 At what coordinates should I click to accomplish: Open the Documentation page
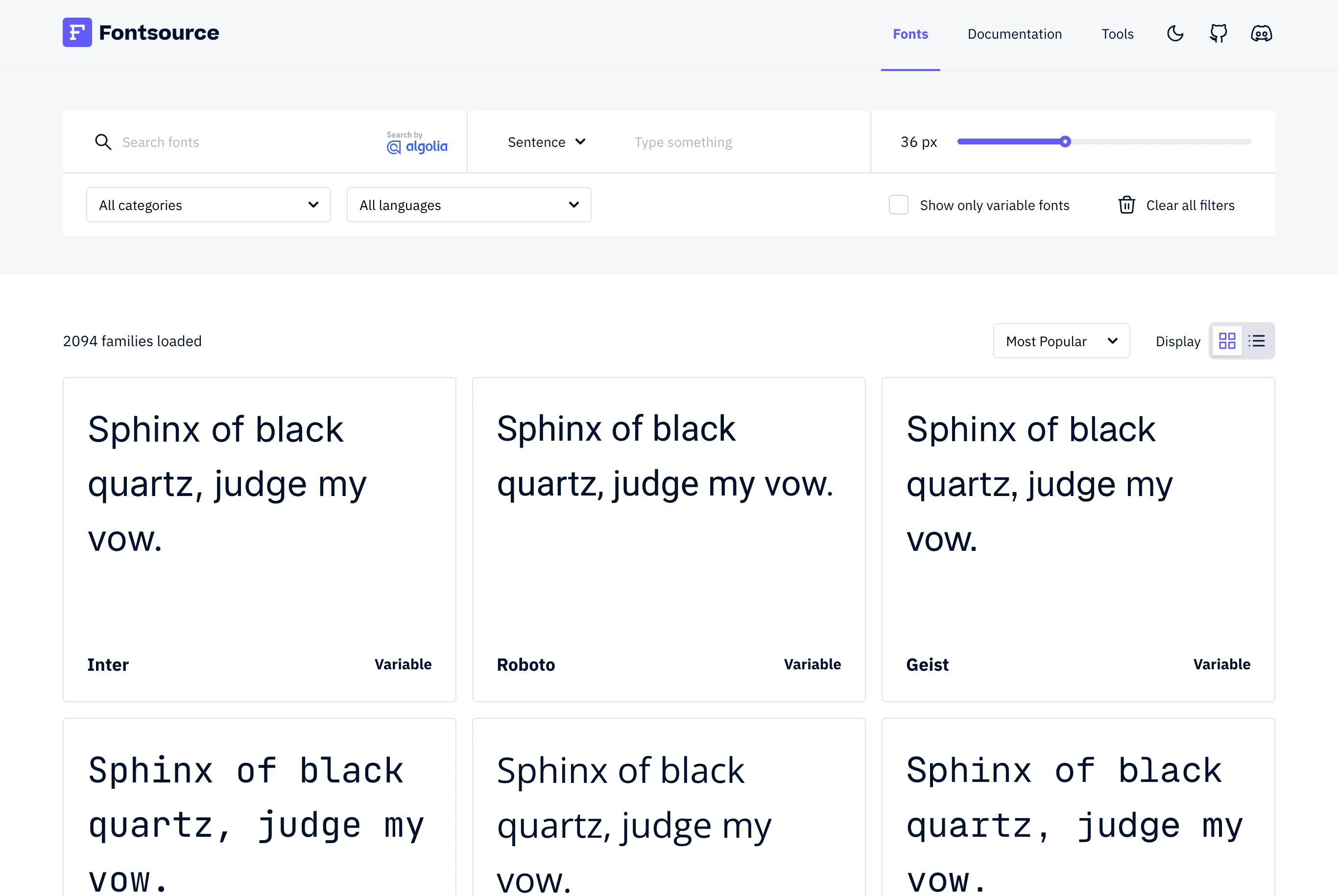pos(1014,34)
